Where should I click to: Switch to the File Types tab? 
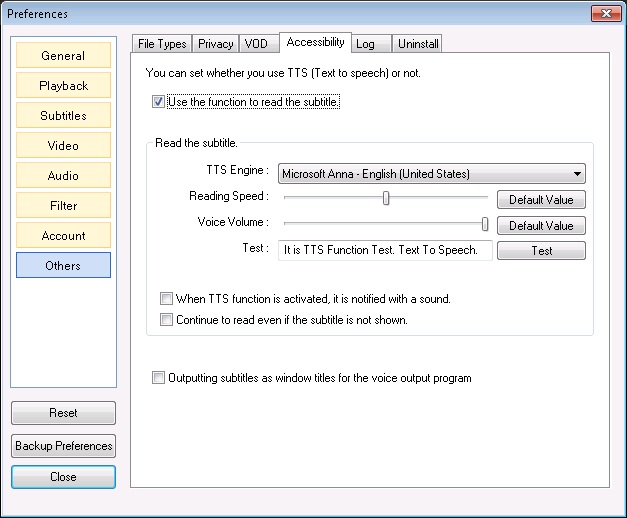click(x=162, y=44)
